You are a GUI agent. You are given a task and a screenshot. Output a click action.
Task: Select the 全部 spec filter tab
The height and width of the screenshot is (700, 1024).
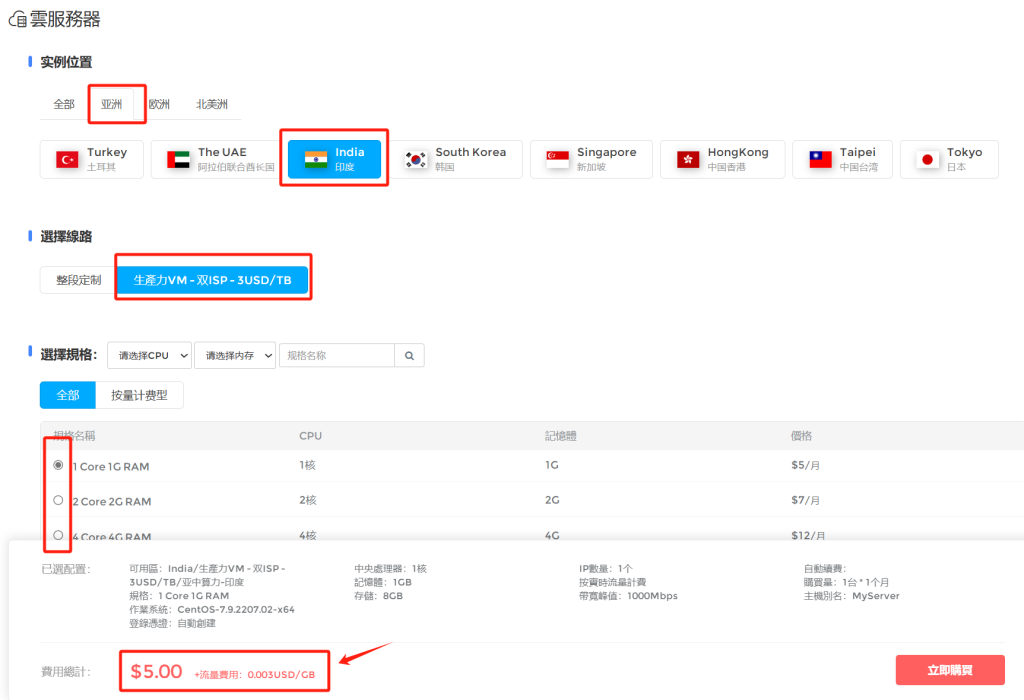pos(68,395)
